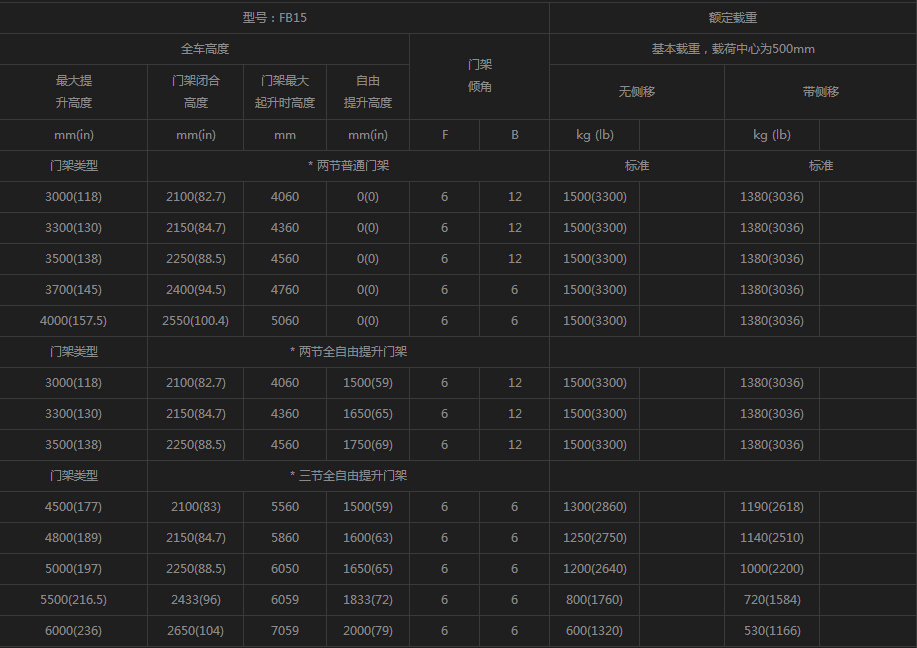Viewport: 917px width, 648px height.
Task: Select the 两节全自由提升门架 section row
Action: (348, 352)
